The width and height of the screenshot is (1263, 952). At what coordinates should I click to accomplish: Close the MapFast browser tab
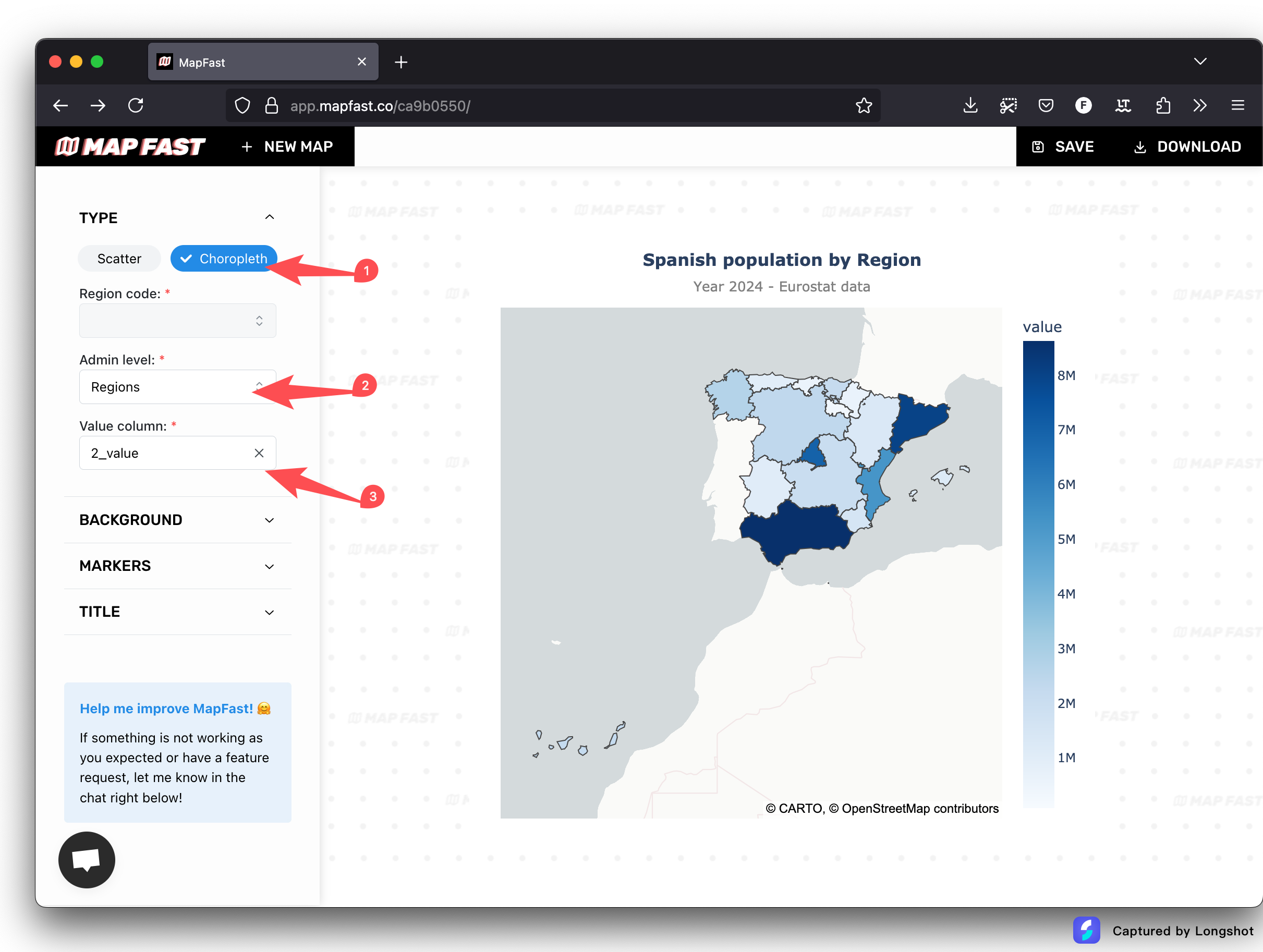tap(361, 62)
